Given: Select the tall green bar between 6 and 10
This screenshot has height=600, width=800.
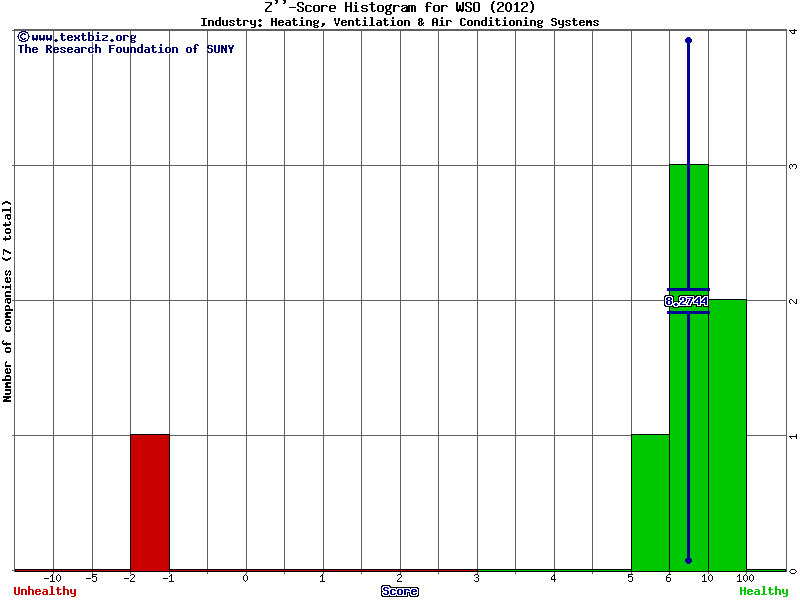Looking at the screenshot, I should [x=689, y=367].
